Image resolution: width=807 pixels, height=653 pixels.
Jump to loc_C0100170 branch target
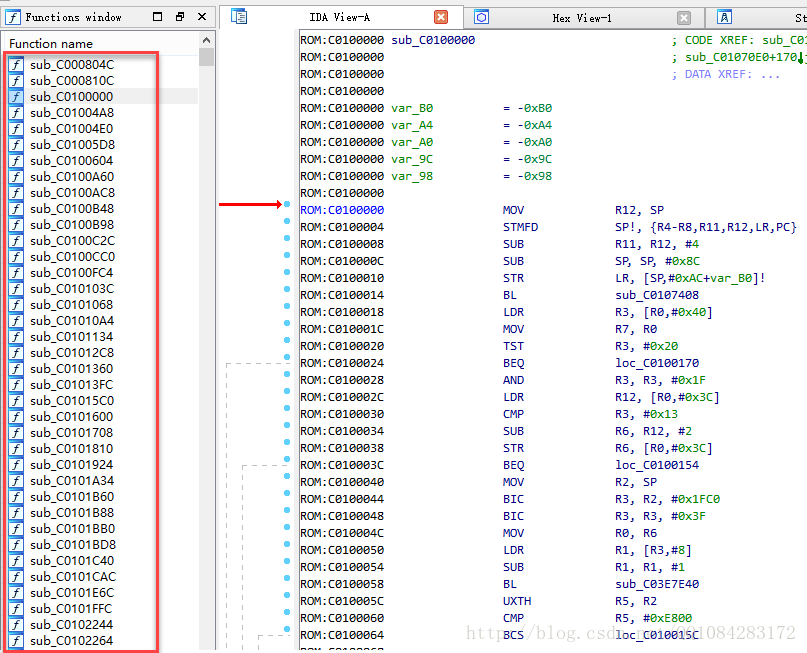coord(657,362)
